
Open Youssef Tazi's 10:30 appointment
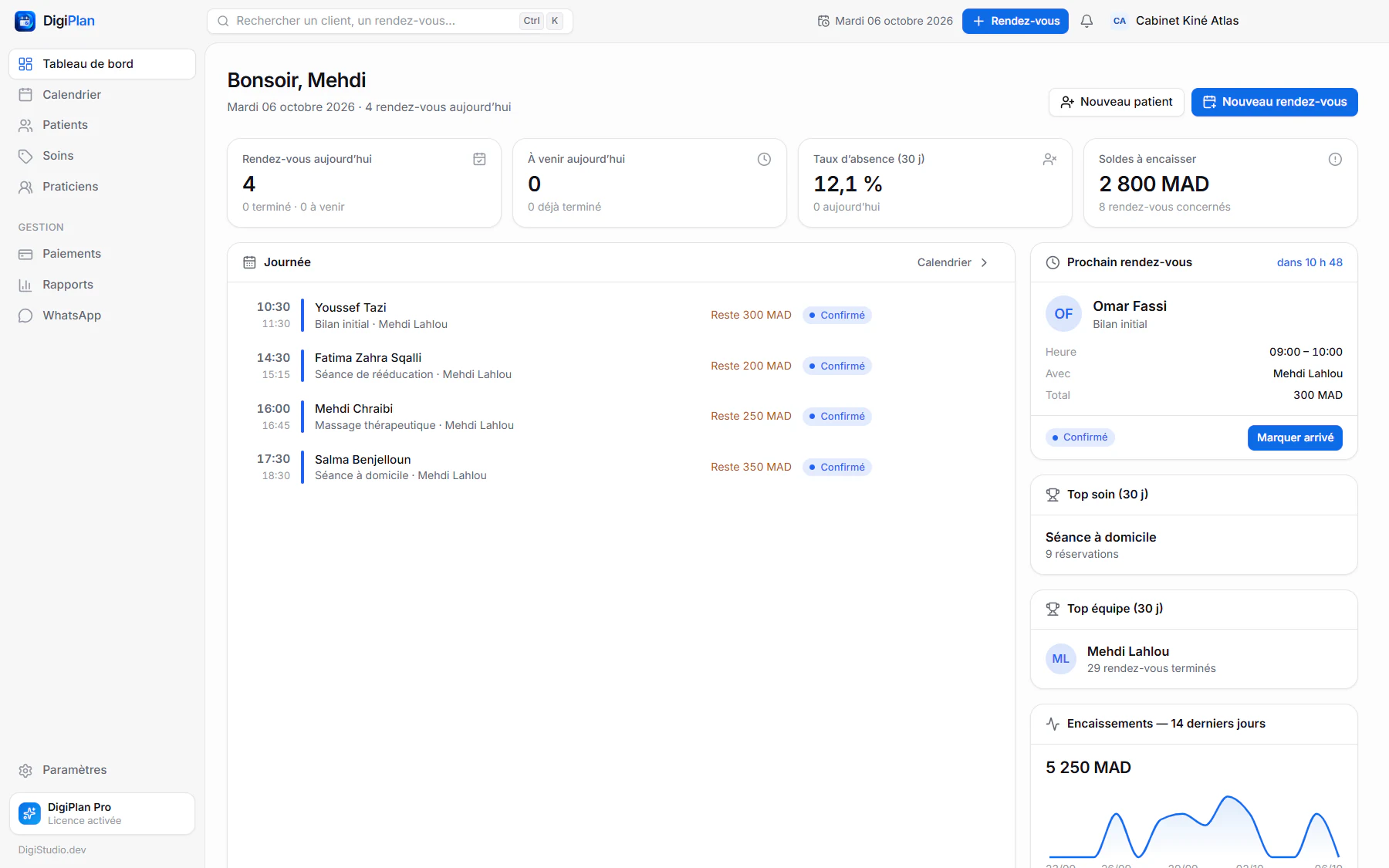point(620,315)
